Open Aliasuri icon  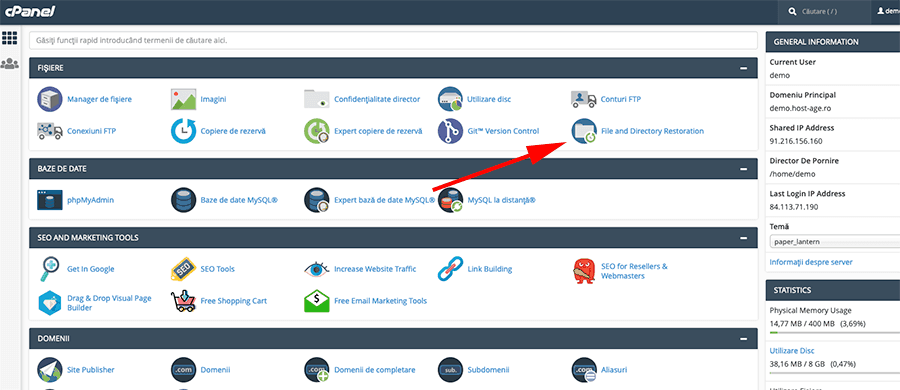point(584,370)
